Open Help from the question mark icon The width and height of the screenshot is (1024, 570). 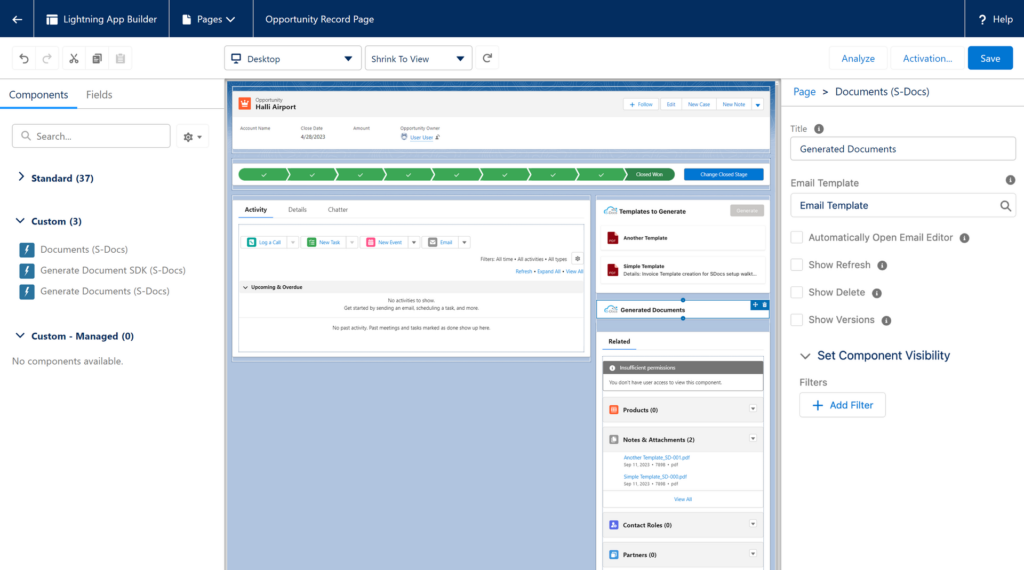point(982,20)
